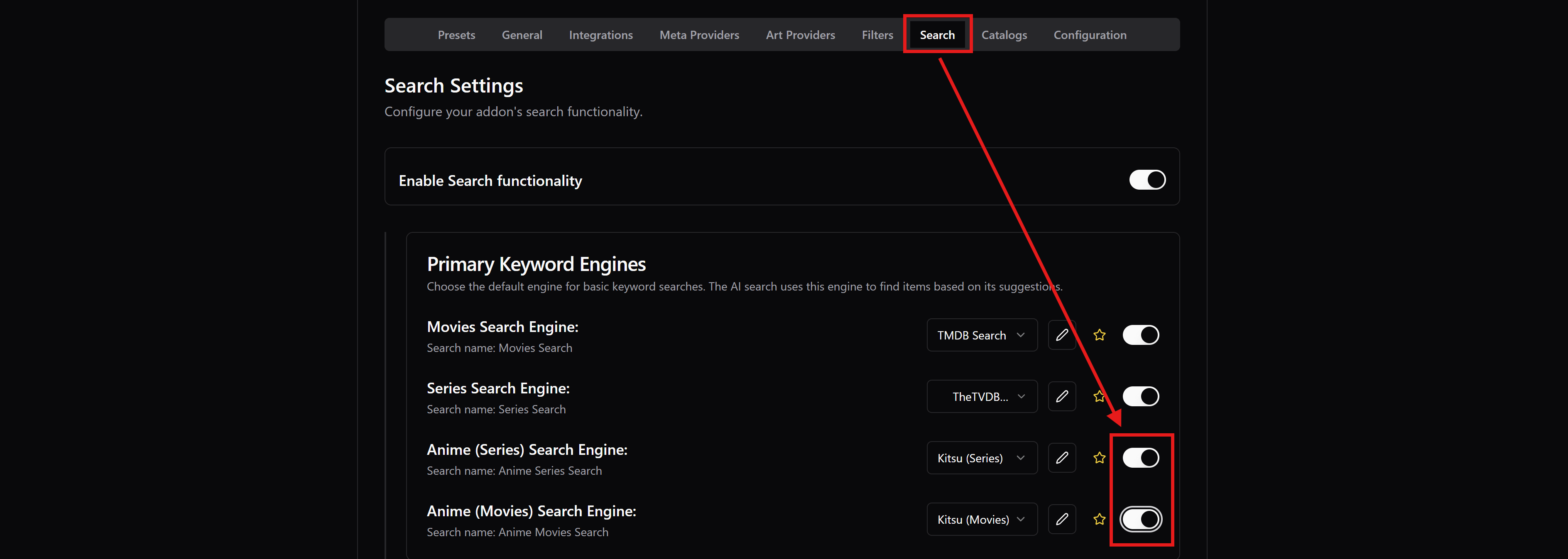
Task: Open the Catalogs tab
Action: coord(1004,35)
